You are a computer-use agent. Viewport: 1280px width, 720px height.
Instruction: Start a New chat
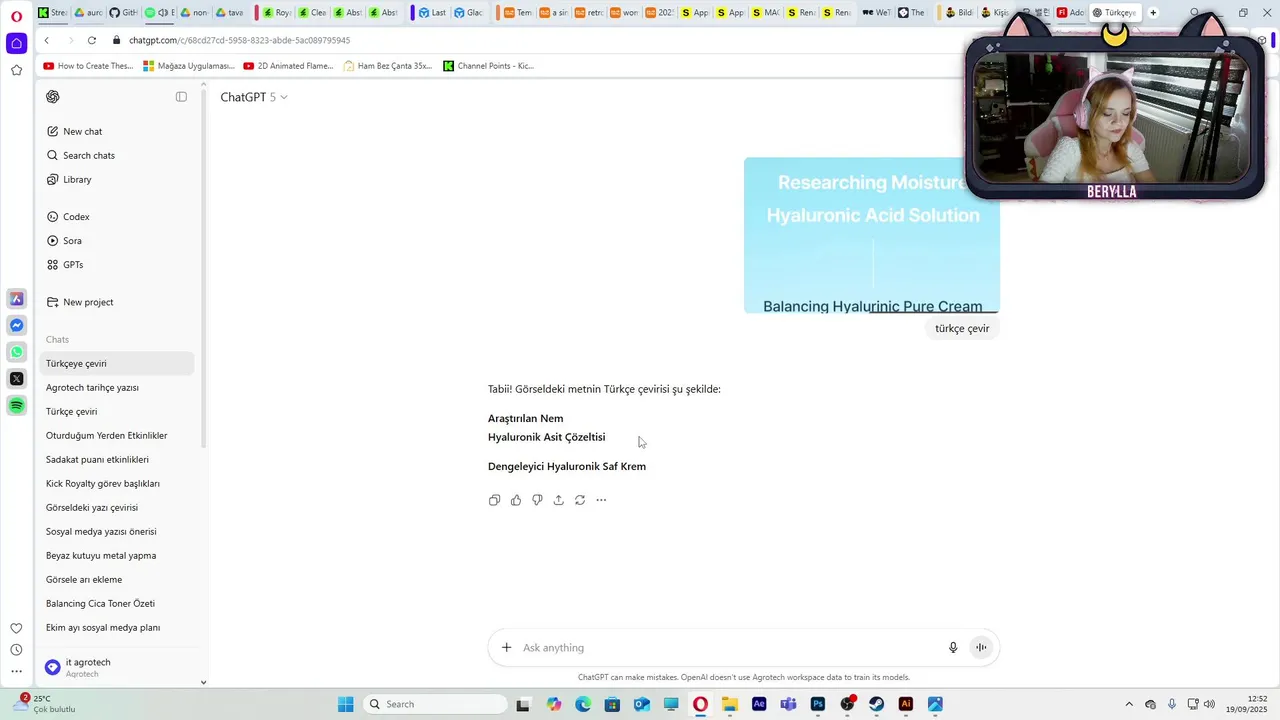[x=117, y=132]
